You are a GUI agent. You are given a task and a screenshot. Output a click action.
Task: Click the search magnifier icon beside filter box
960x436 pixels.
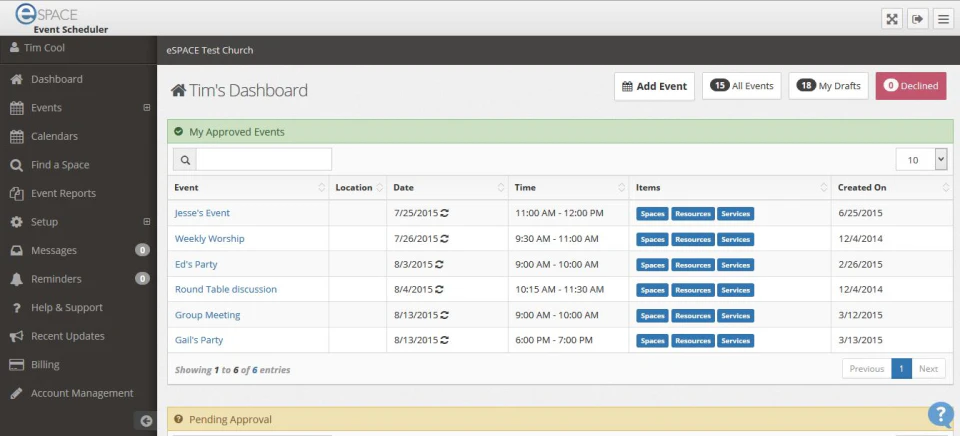tap(185, 160)
